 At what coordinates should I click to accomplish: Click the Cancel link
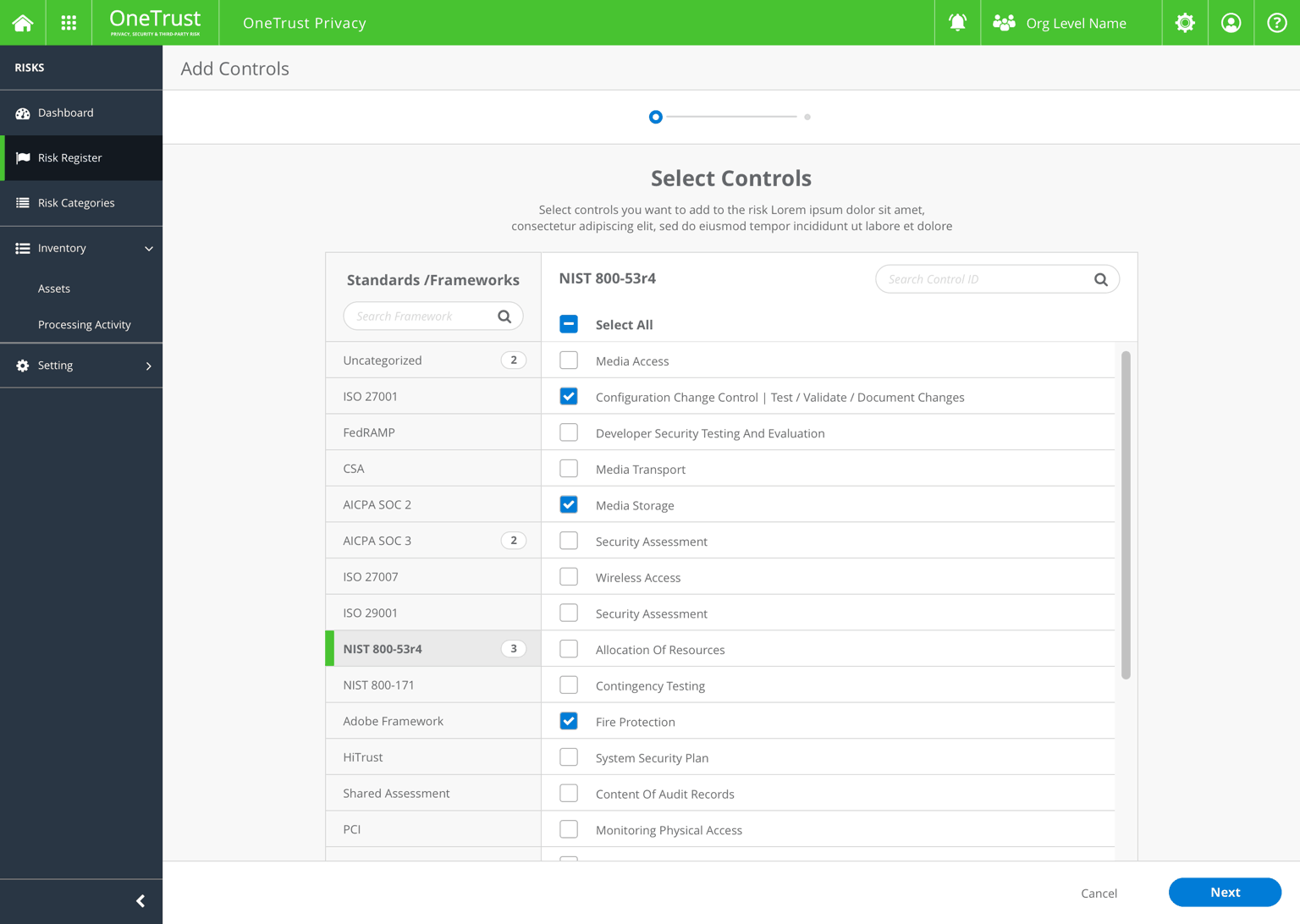coord(1099,894)
